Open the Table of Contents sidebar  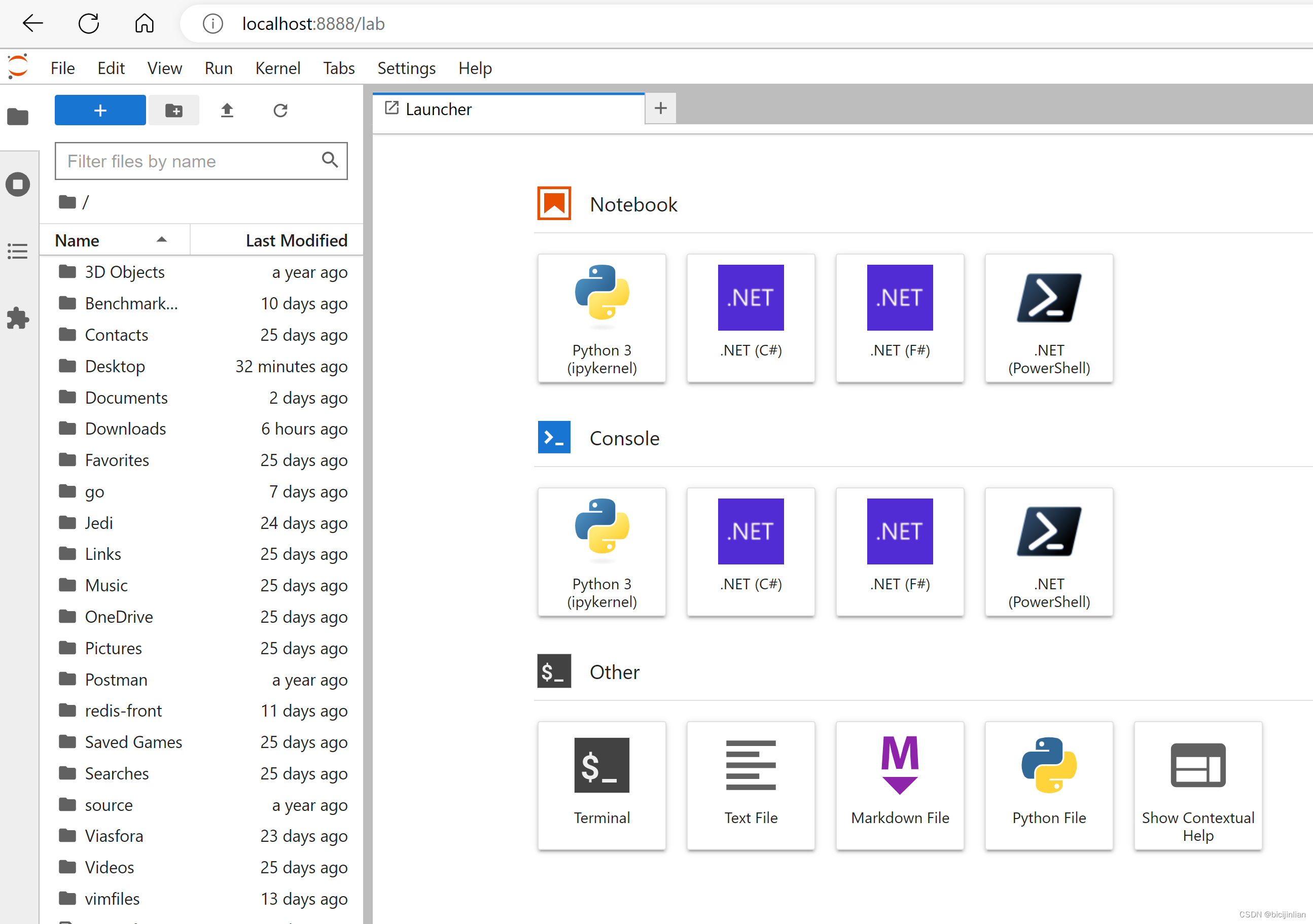click(18, 251)
